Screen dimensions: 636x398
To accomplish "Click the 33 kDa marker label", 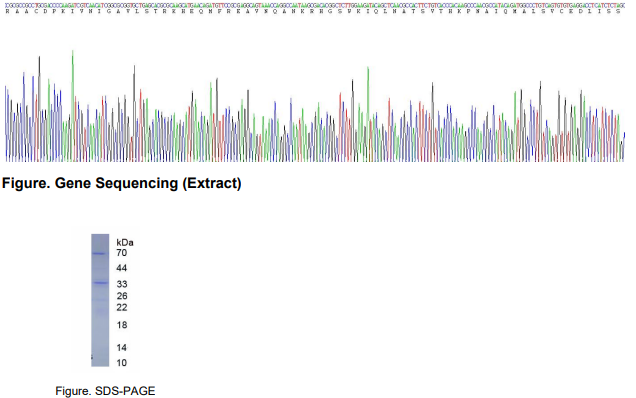I will point(122,284).
